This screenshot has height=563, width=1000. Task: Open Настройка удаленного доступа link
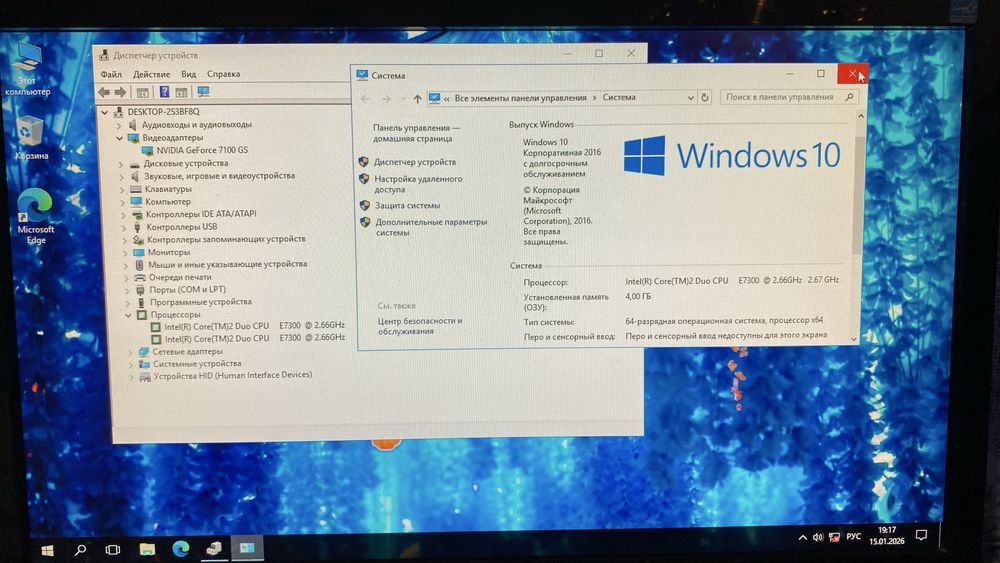click(x=418, y=184)
